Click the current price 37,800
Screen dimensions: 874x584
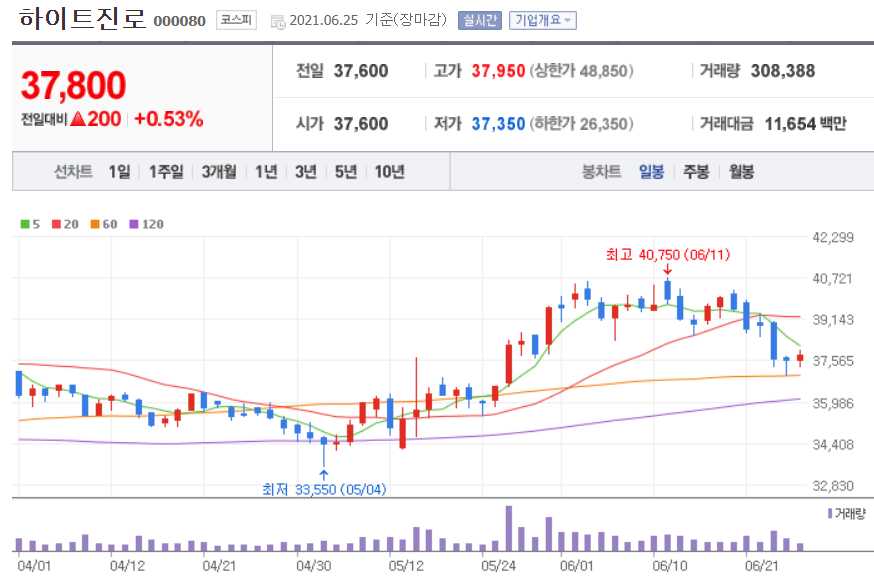[x=74, y=85]
